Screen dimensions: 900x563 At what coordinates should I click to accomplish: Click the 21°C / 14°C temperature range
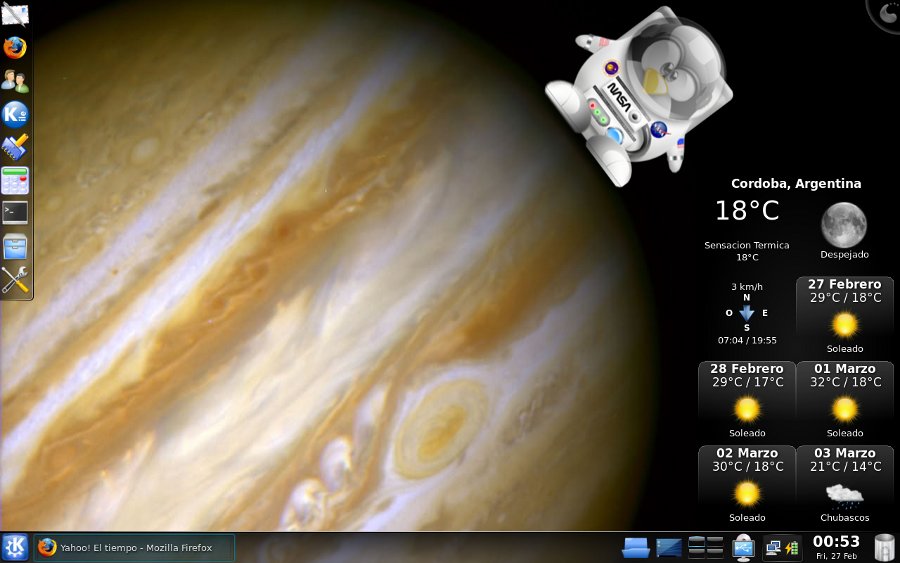(x=845, y=467)
